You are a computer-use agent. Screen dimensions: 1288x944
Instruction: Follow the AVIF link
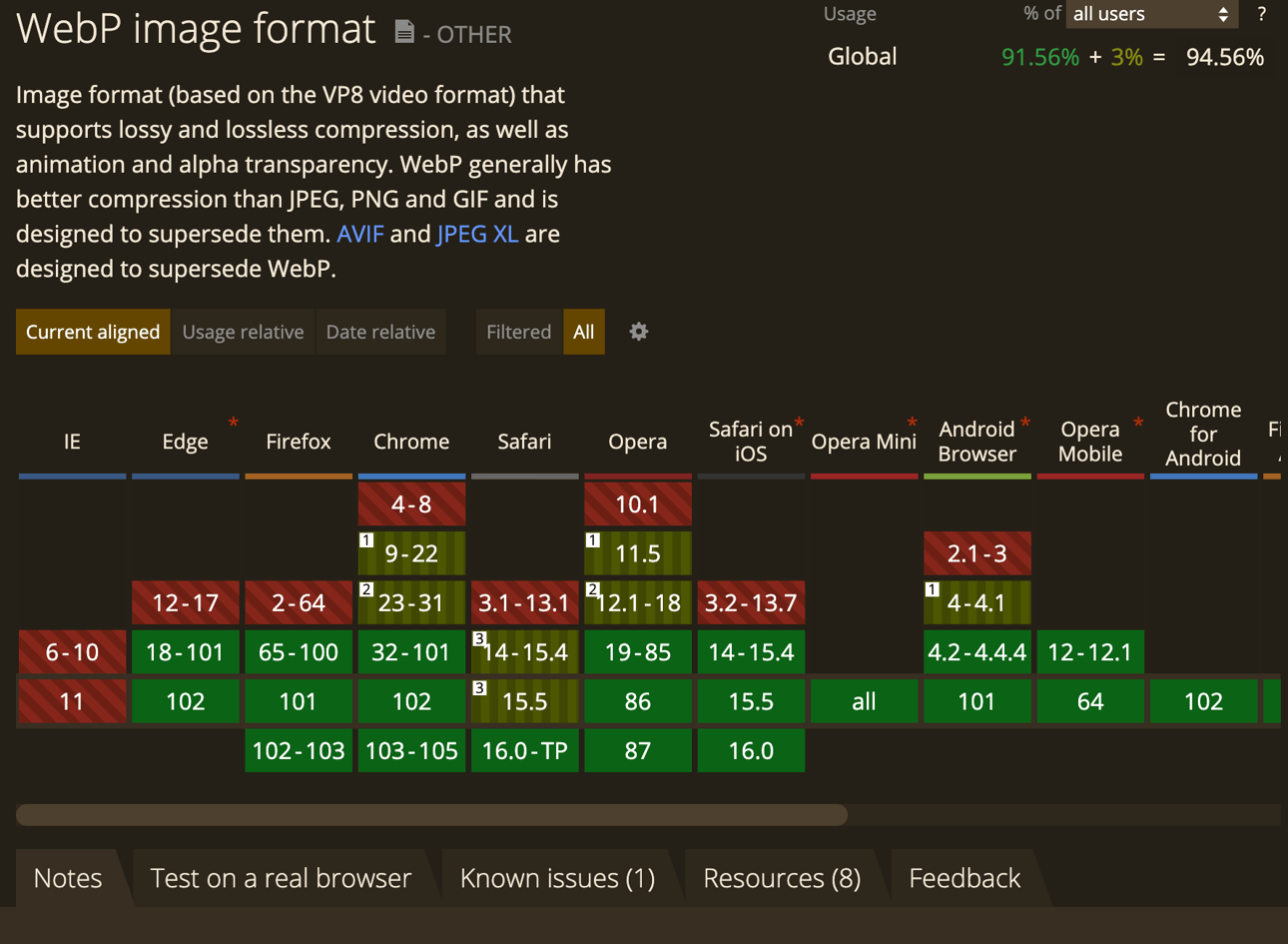pyautogui.click(x=360, y=234)
